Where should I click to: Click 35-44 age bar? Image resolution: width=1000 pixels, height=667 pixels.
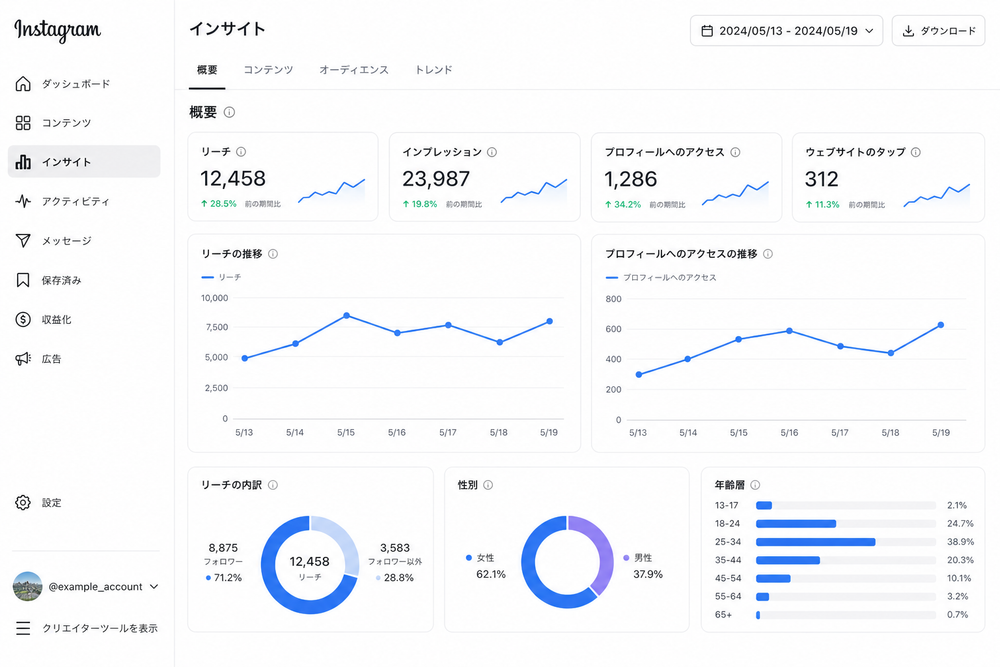(788, 561)
